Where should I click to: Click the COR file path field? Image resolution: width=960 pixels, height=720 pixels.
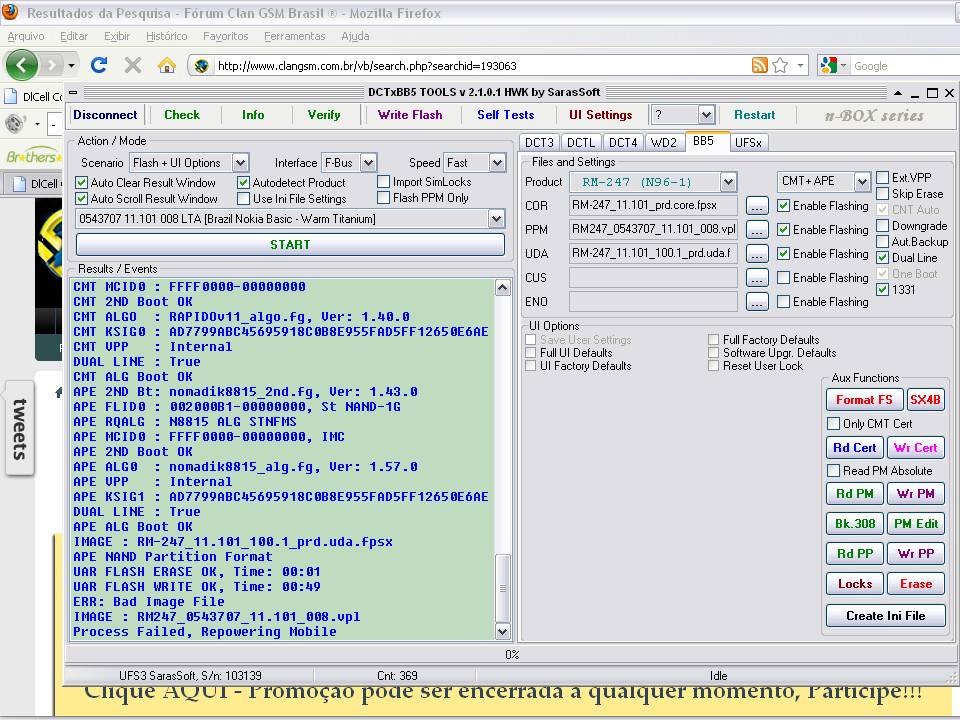(x=653, y=206)
